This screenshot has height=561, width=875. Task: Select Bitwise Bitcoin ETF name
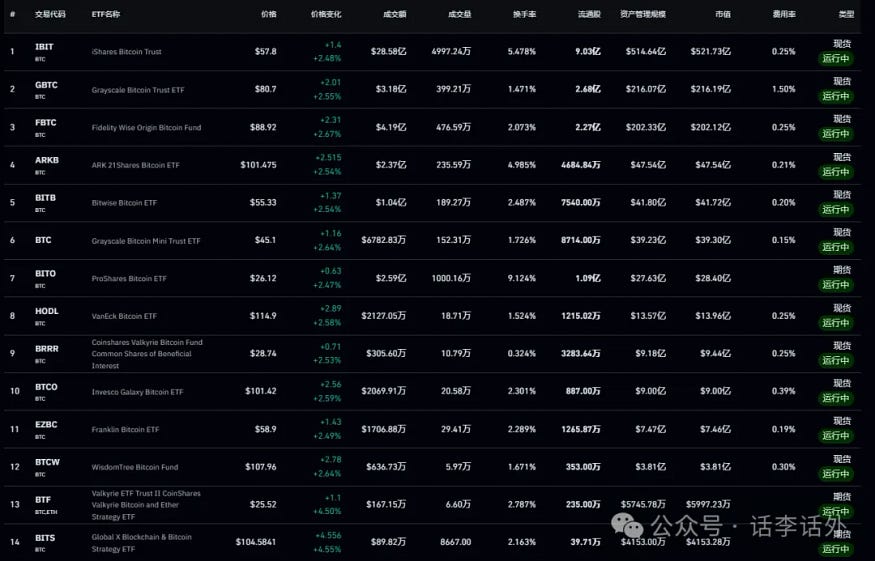coord(124,203)
